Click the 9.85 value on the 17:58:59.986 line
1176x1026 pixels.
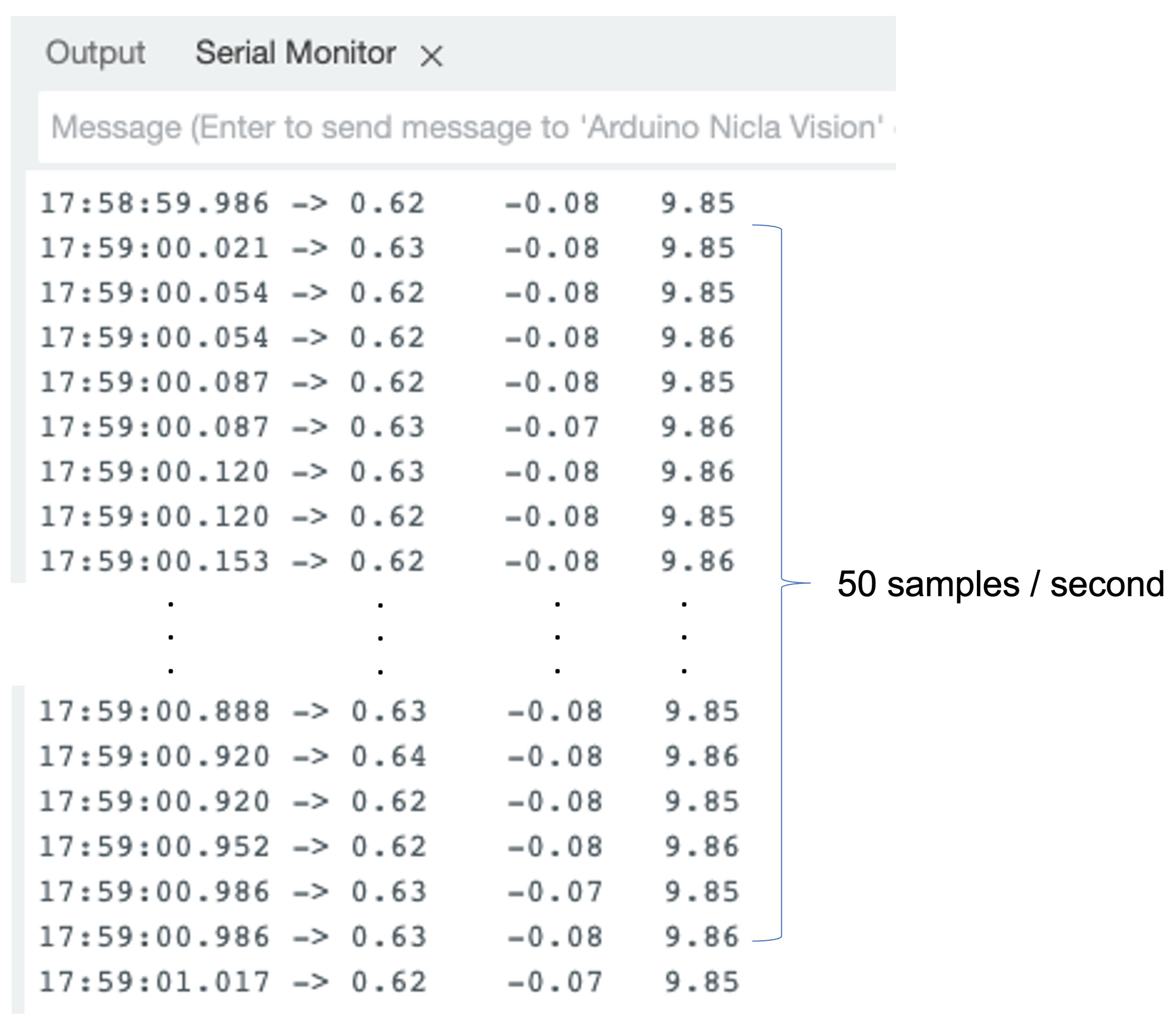(x=698, y=204)
